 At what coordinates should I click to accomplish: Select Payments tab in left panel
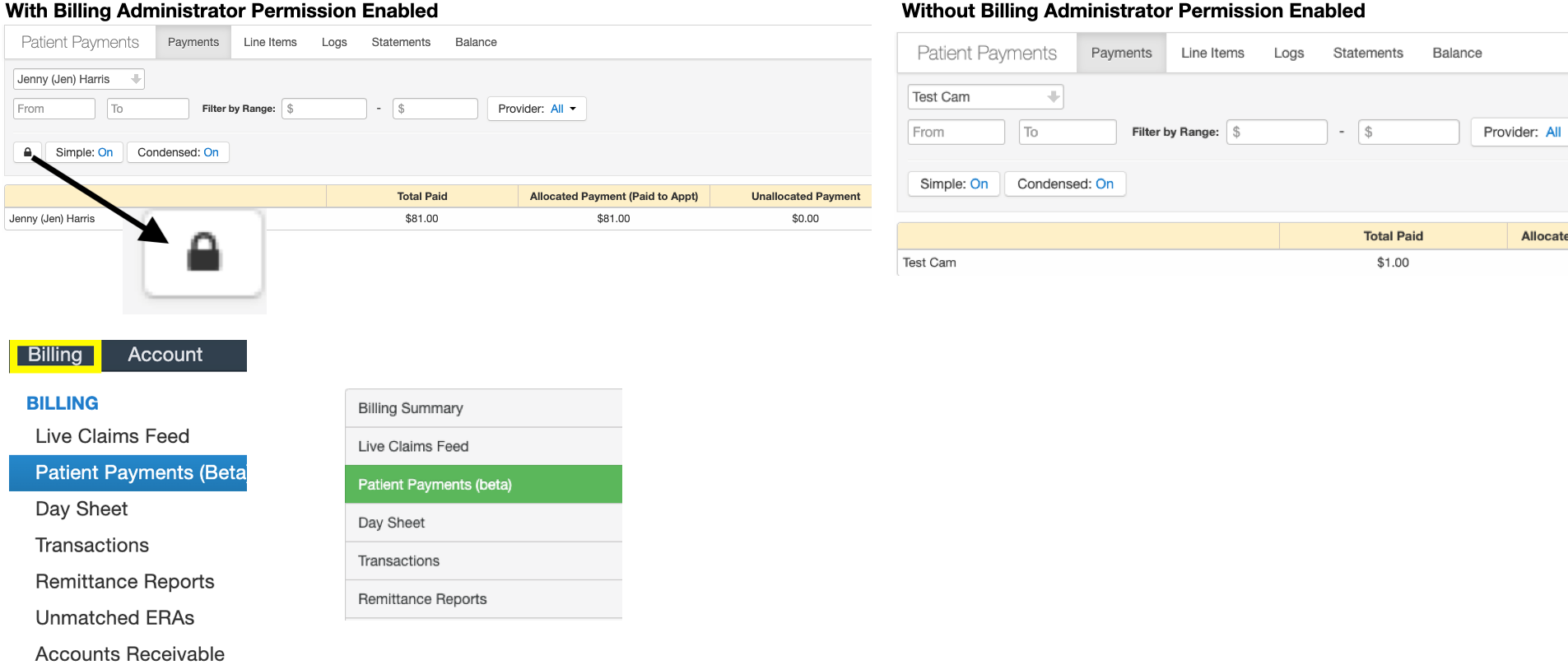(193, 42)
